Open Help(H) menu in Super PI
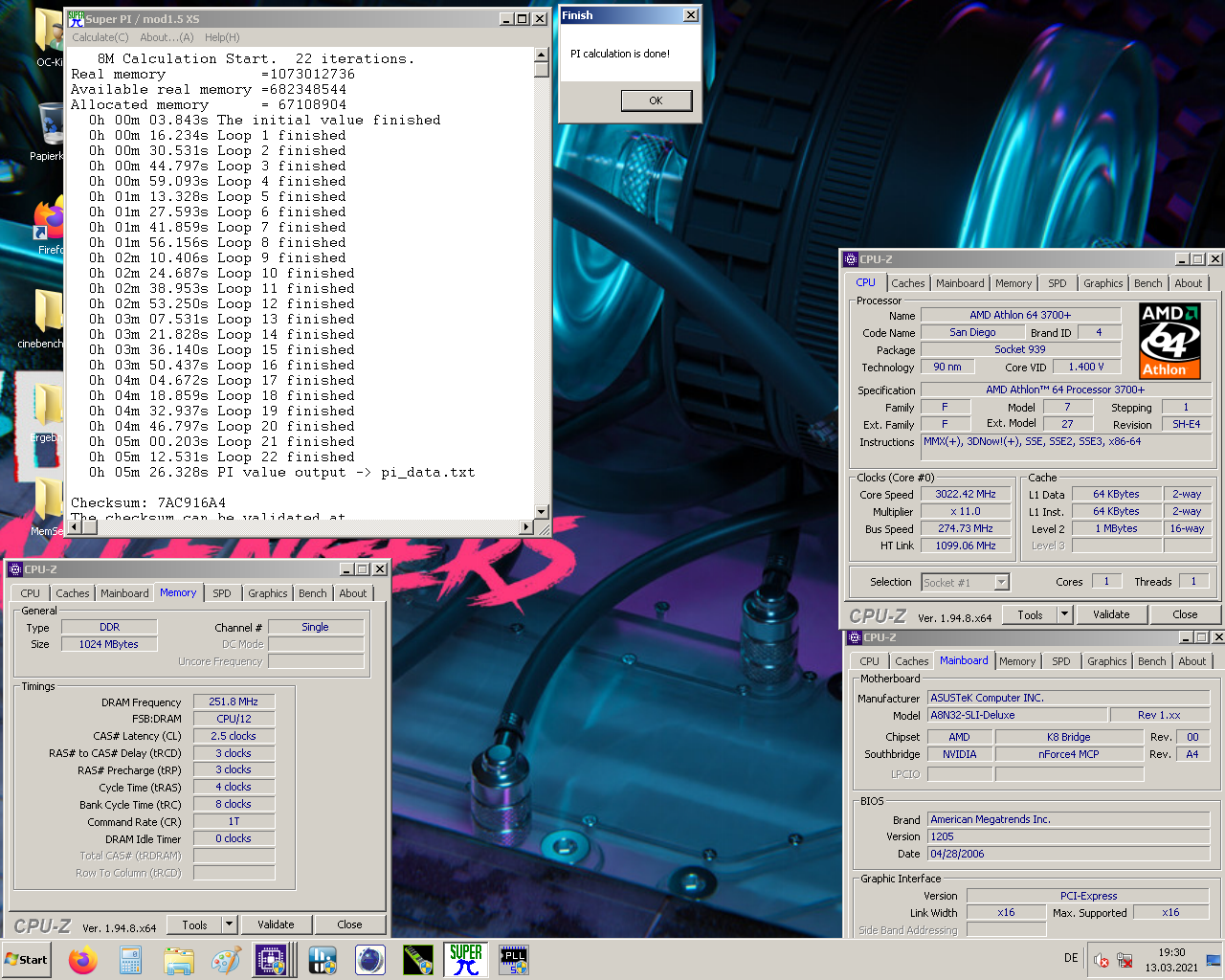 [x=222, y=37]
